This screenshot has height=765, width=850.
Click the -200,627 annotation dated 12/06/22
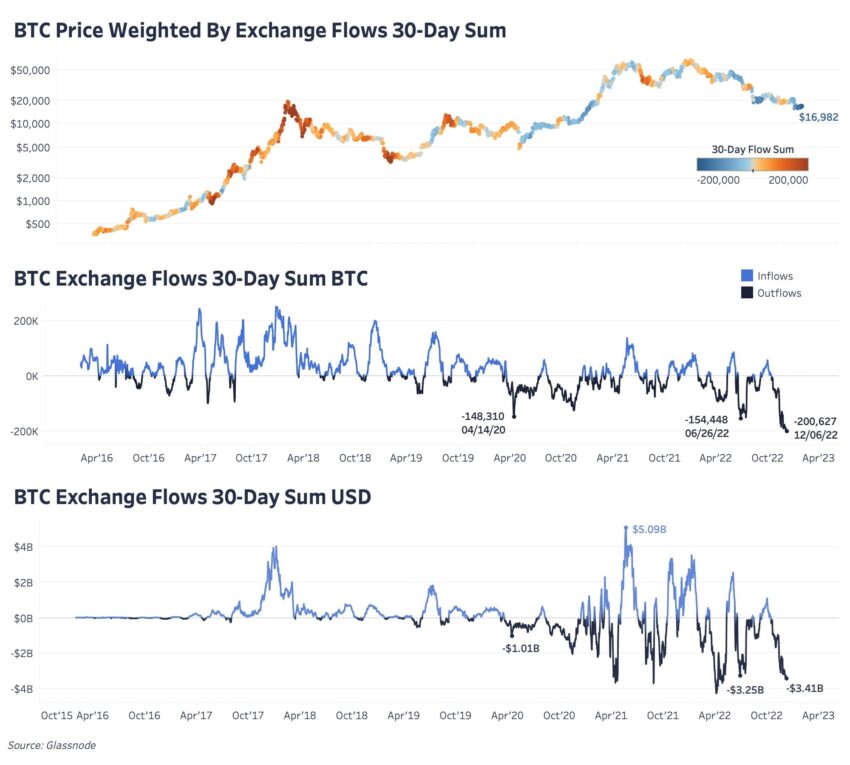814,428
